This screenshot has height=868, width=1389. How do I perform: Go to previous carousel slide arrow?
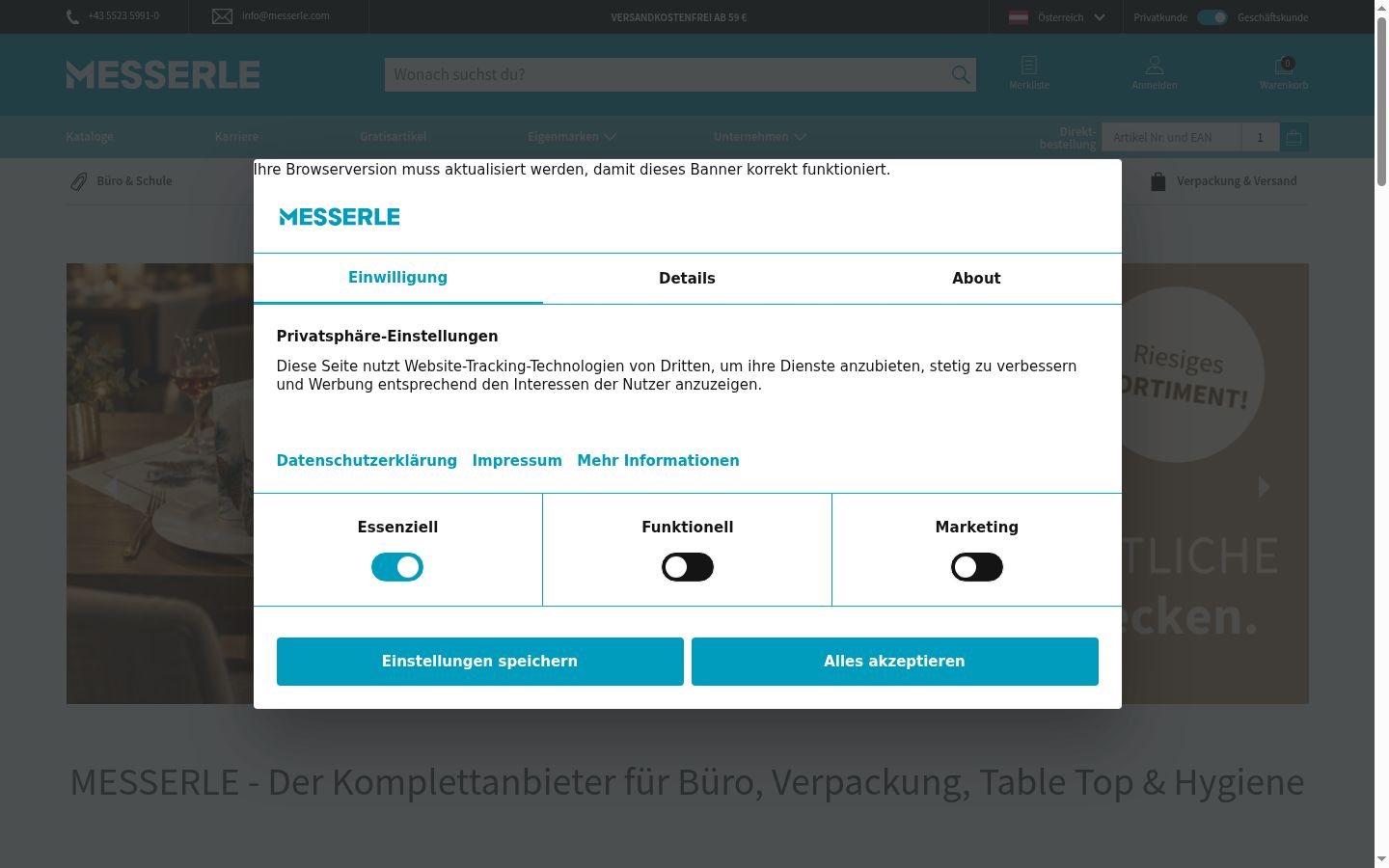pyautogui.click(x=112, y=487)
